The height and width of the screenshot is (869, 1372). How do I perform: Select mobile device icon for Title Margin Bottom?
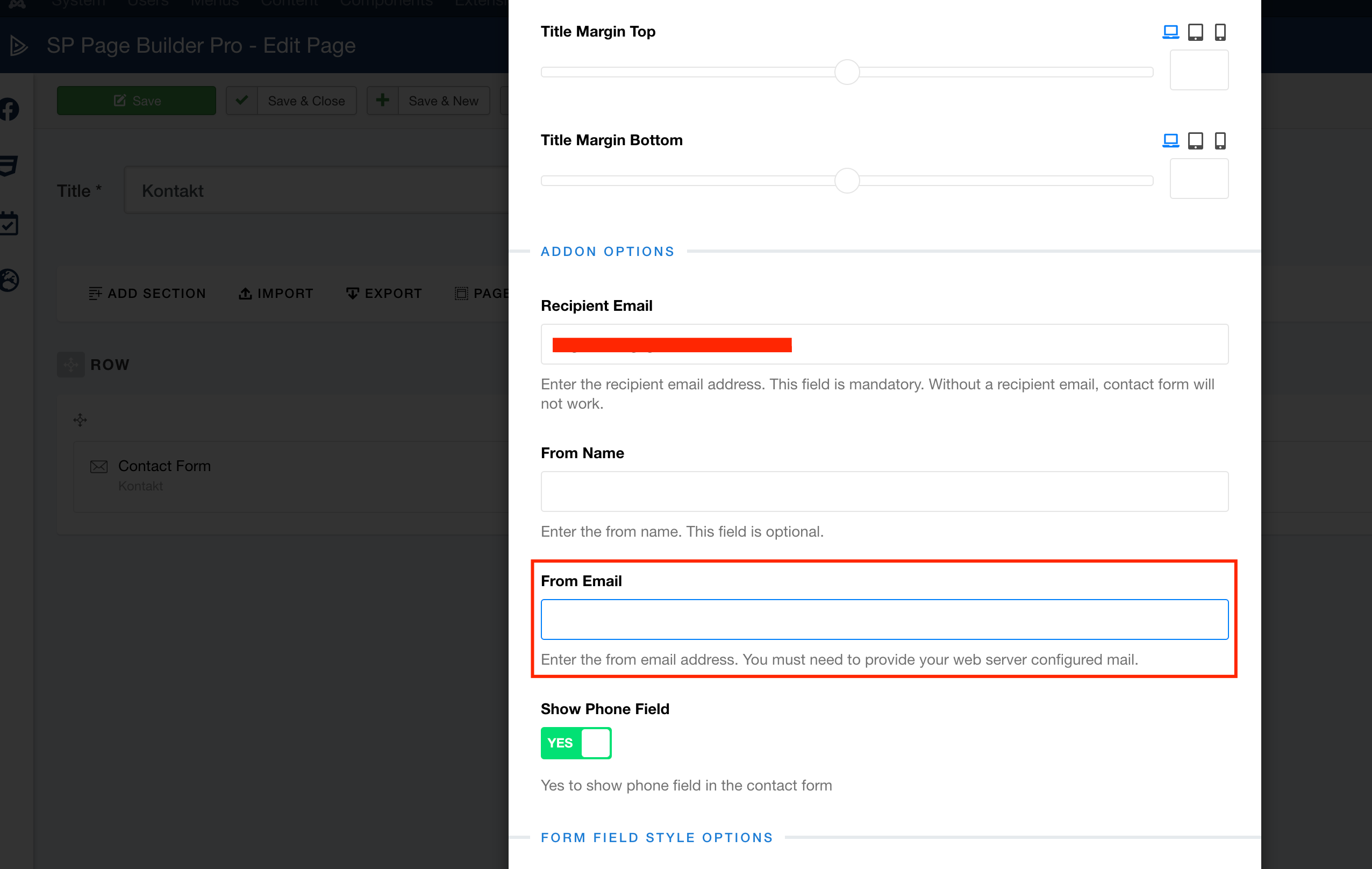pos(1219,140)
